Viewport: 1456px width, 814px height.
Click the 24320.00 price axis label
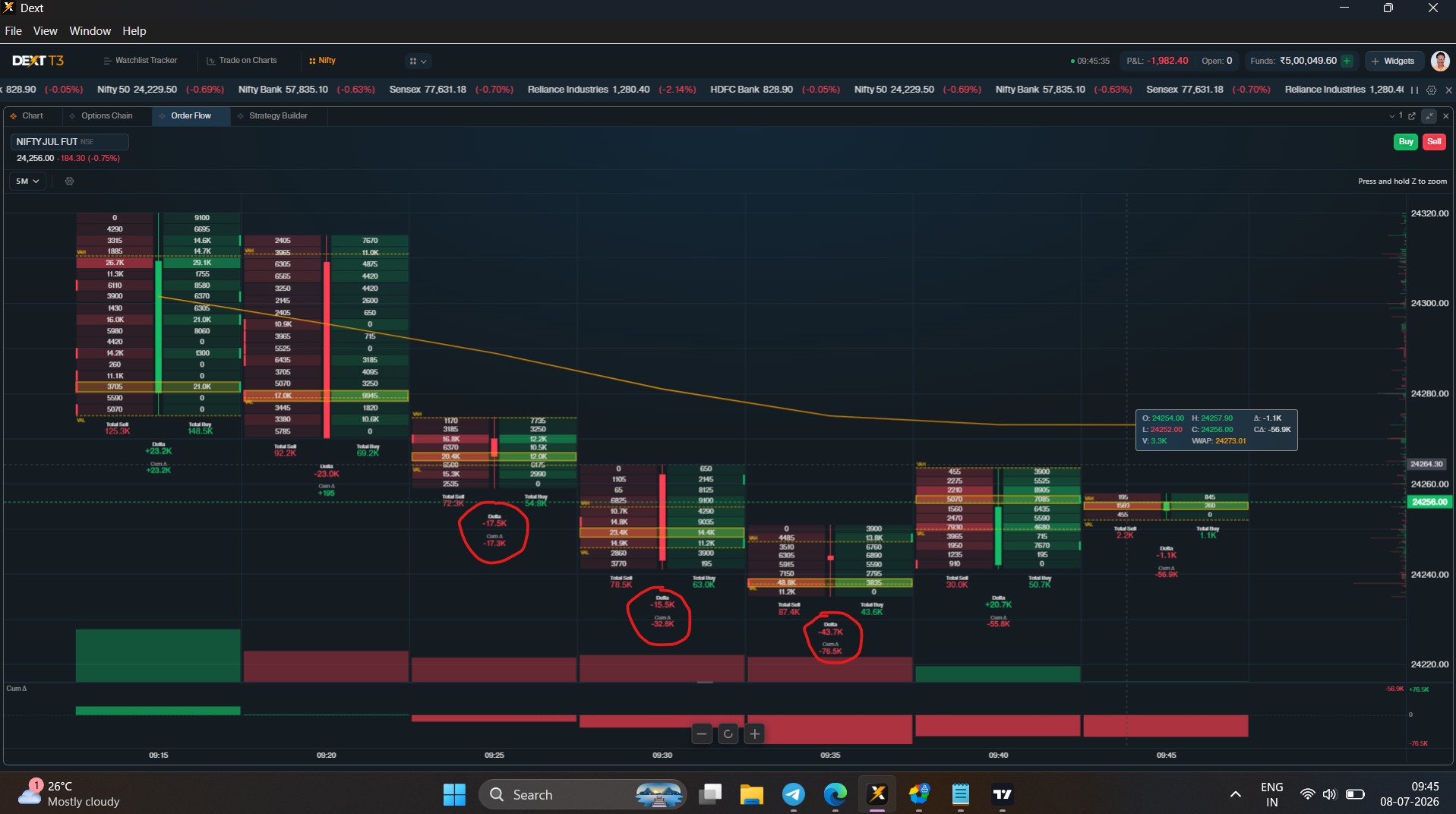[x=1429, y=213]
